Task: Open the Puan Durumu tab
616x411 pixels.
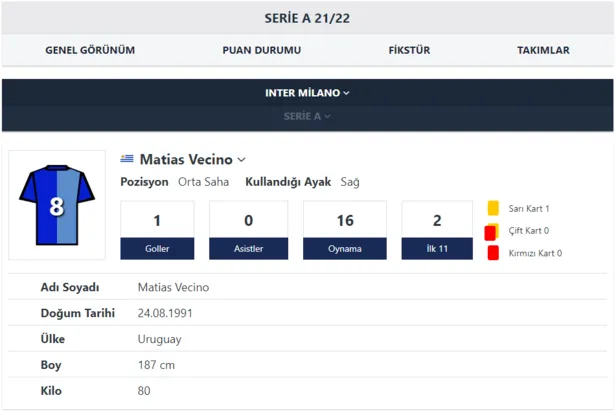Action: pyautogui.click(x=262, y=50)
